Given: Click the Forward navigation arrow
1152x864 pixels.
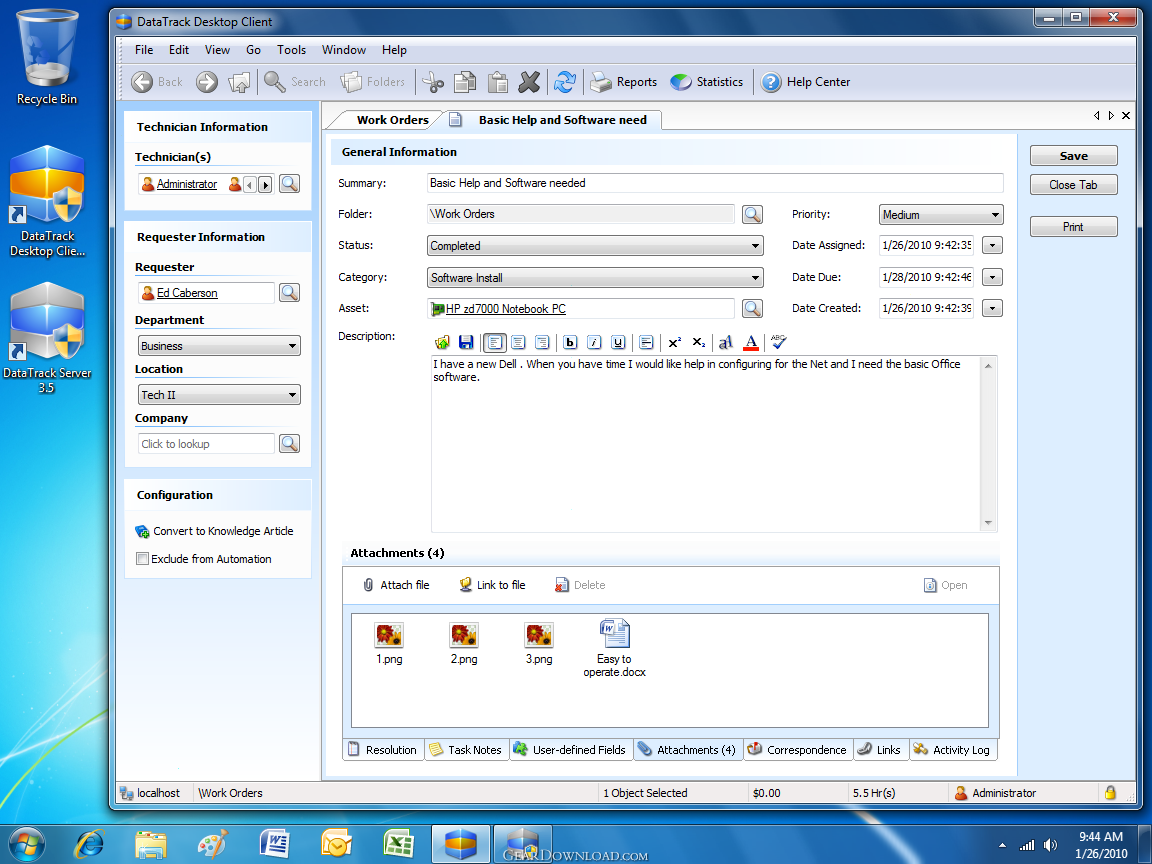Looking at the screenshot, I should pos(206,82).
